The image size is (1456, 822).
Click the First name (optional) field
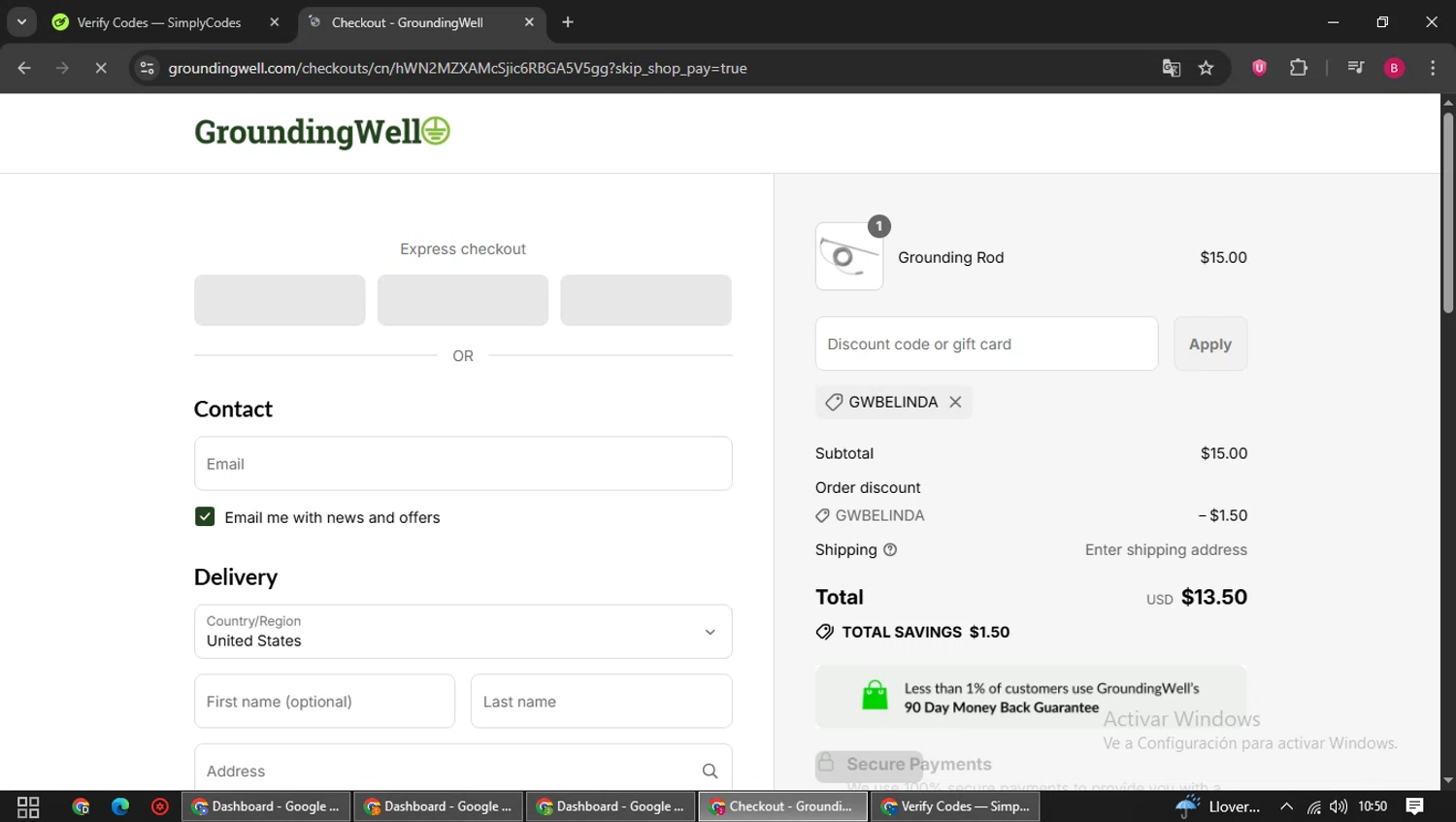[324, 702]
